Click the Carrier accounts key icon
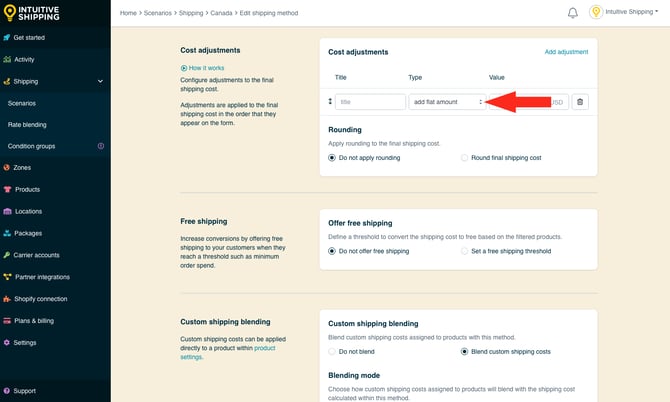 tap(6, 255)
